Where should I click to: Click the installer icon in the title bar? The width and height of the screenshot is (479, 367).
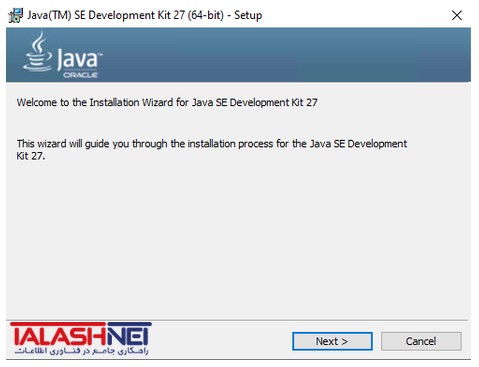tap(15, 15)
